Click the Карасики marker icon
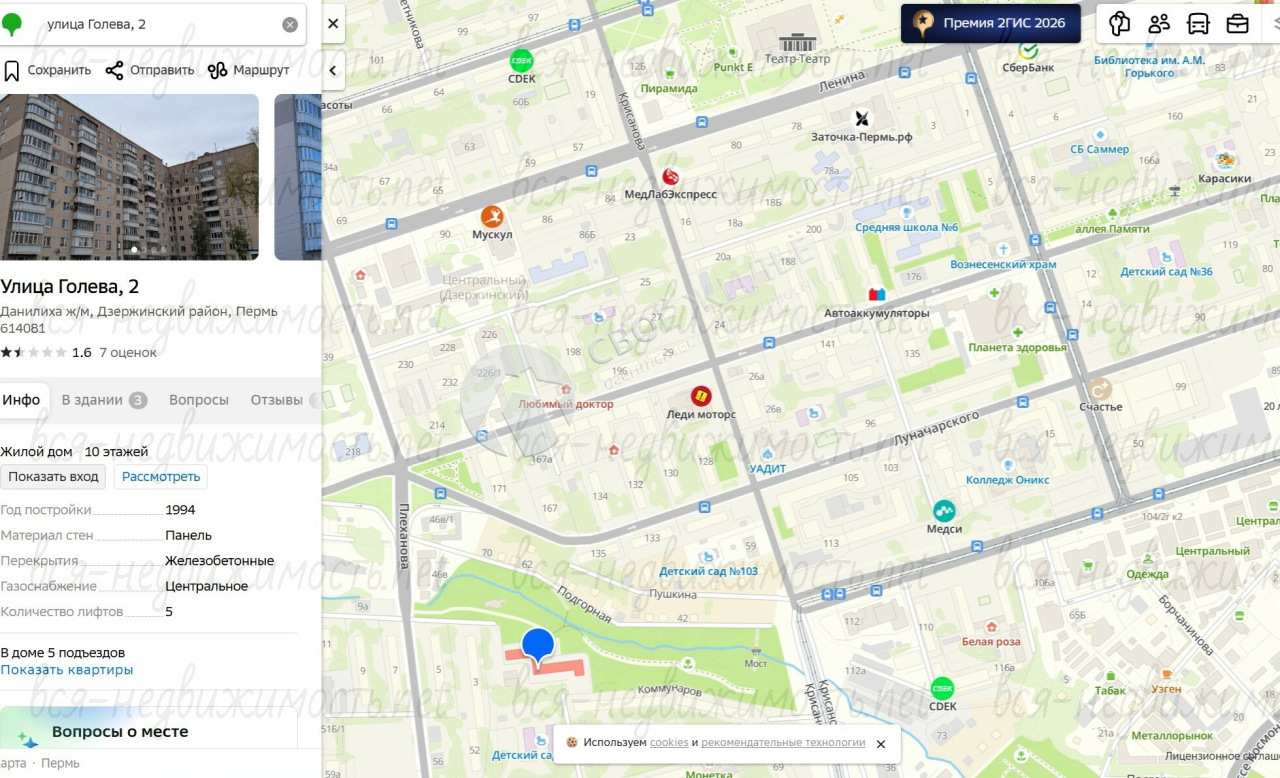 [x=1225, y=160]
